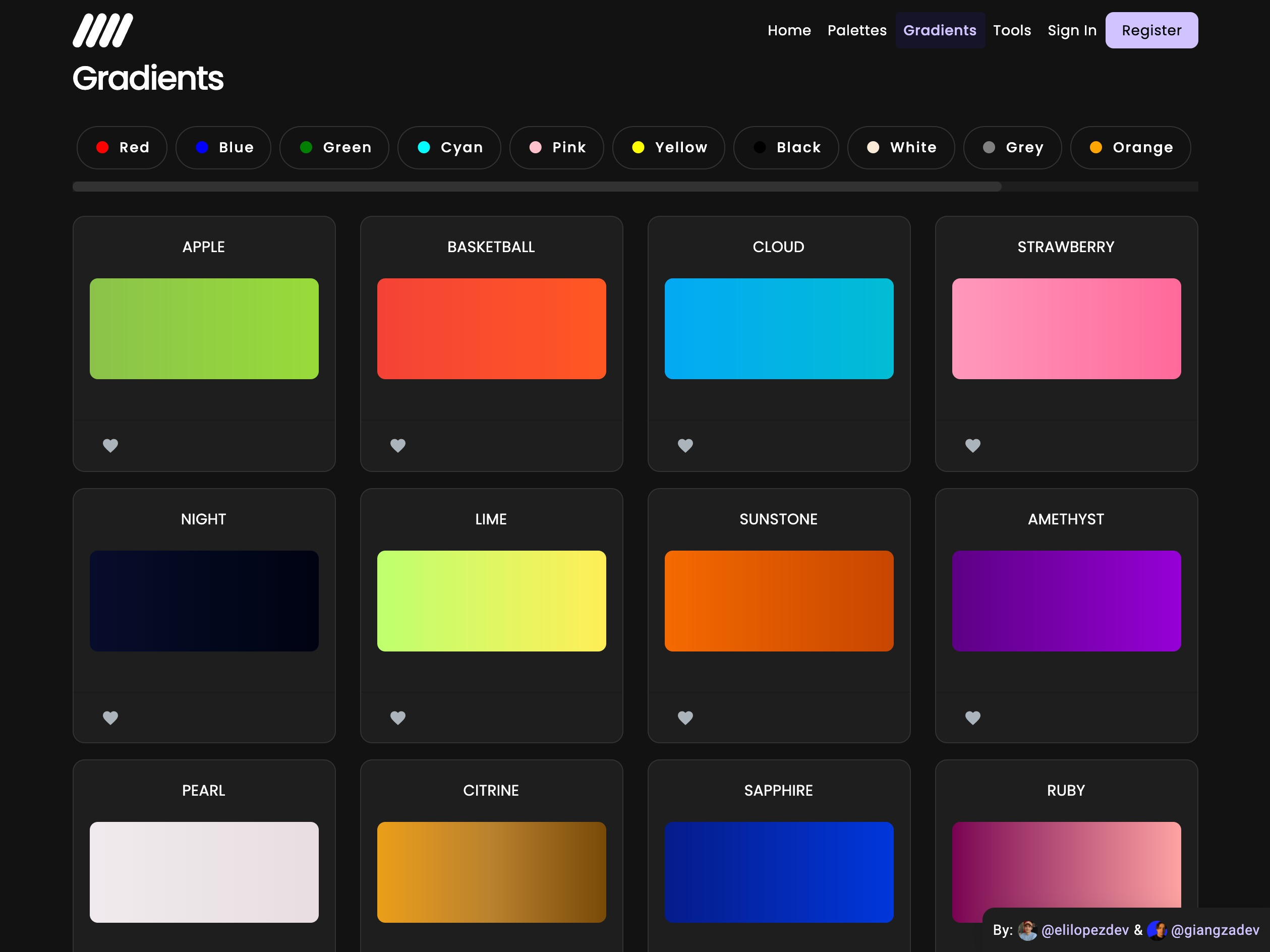
Task: Click the @elilopezdev avatar image
Action: pyautogui.click(x=1027, y=930)
